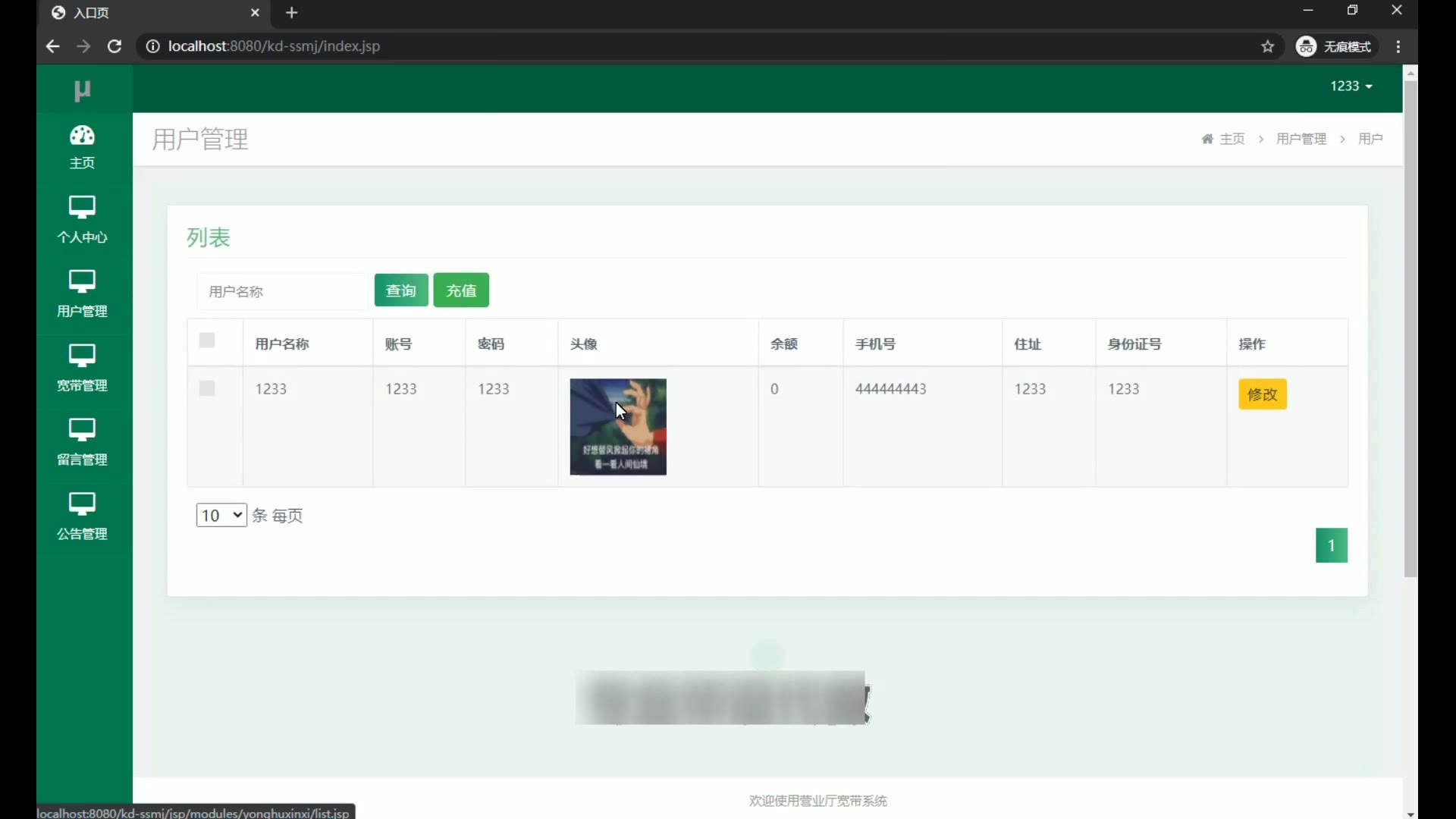This screenshot has height=819, width=1456.
Task: Open 公告管理 monitor icon in sidebar
Action: 82,504
